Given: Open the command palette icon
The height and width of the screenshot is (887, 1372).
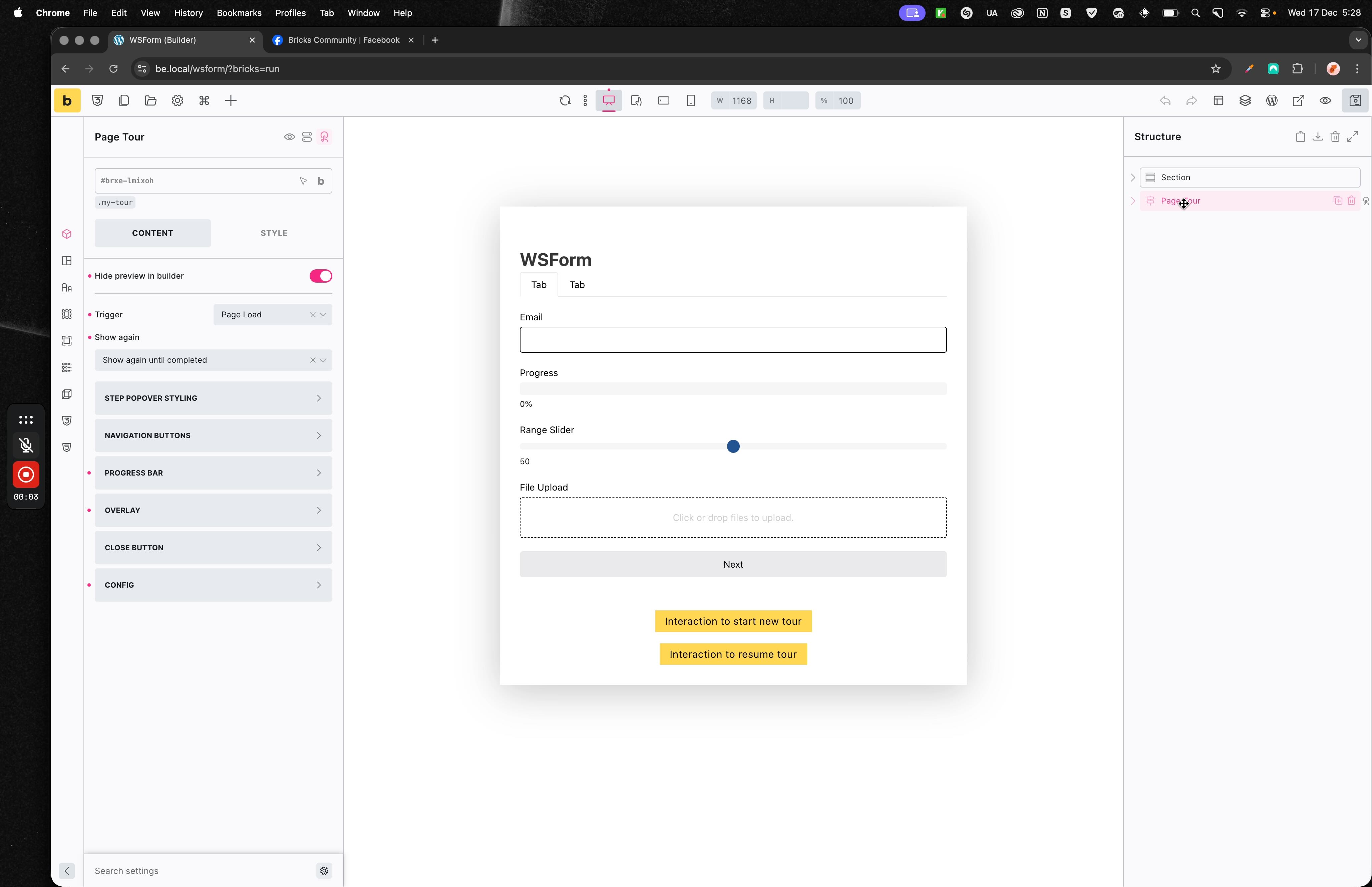Looking at the screenshot, I should pos(204,101).
